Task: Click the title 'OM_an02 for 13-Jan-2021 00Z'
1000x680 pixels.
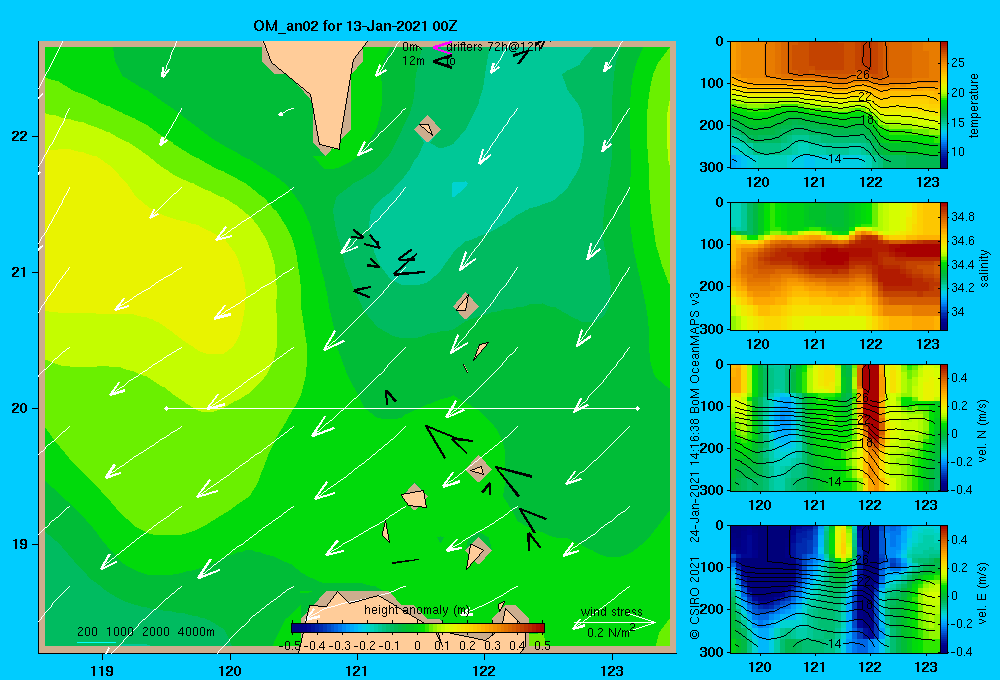Action: pos(355,26)
